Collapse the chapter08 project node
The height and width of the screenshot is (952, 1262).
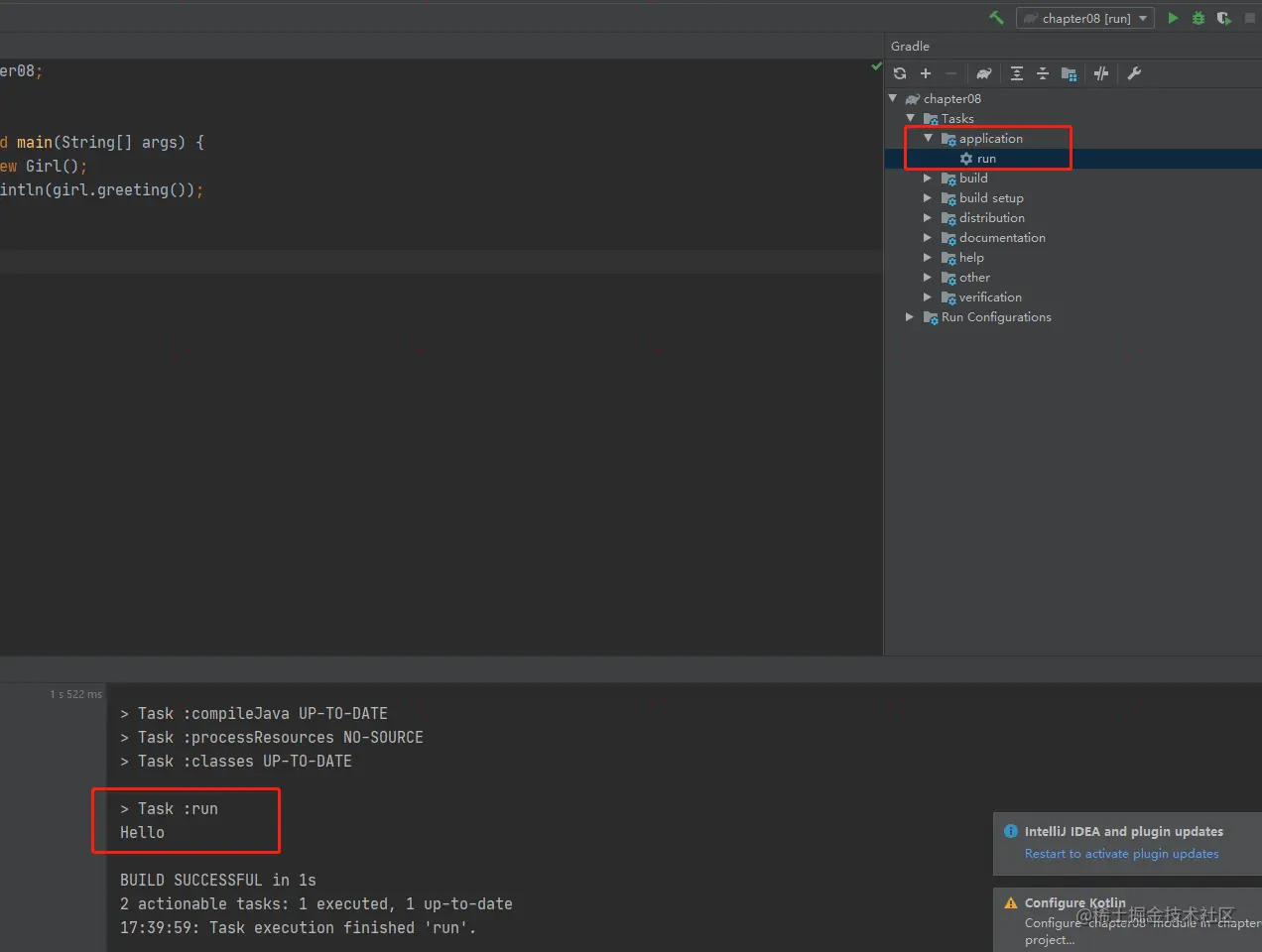tap(893, 98)
